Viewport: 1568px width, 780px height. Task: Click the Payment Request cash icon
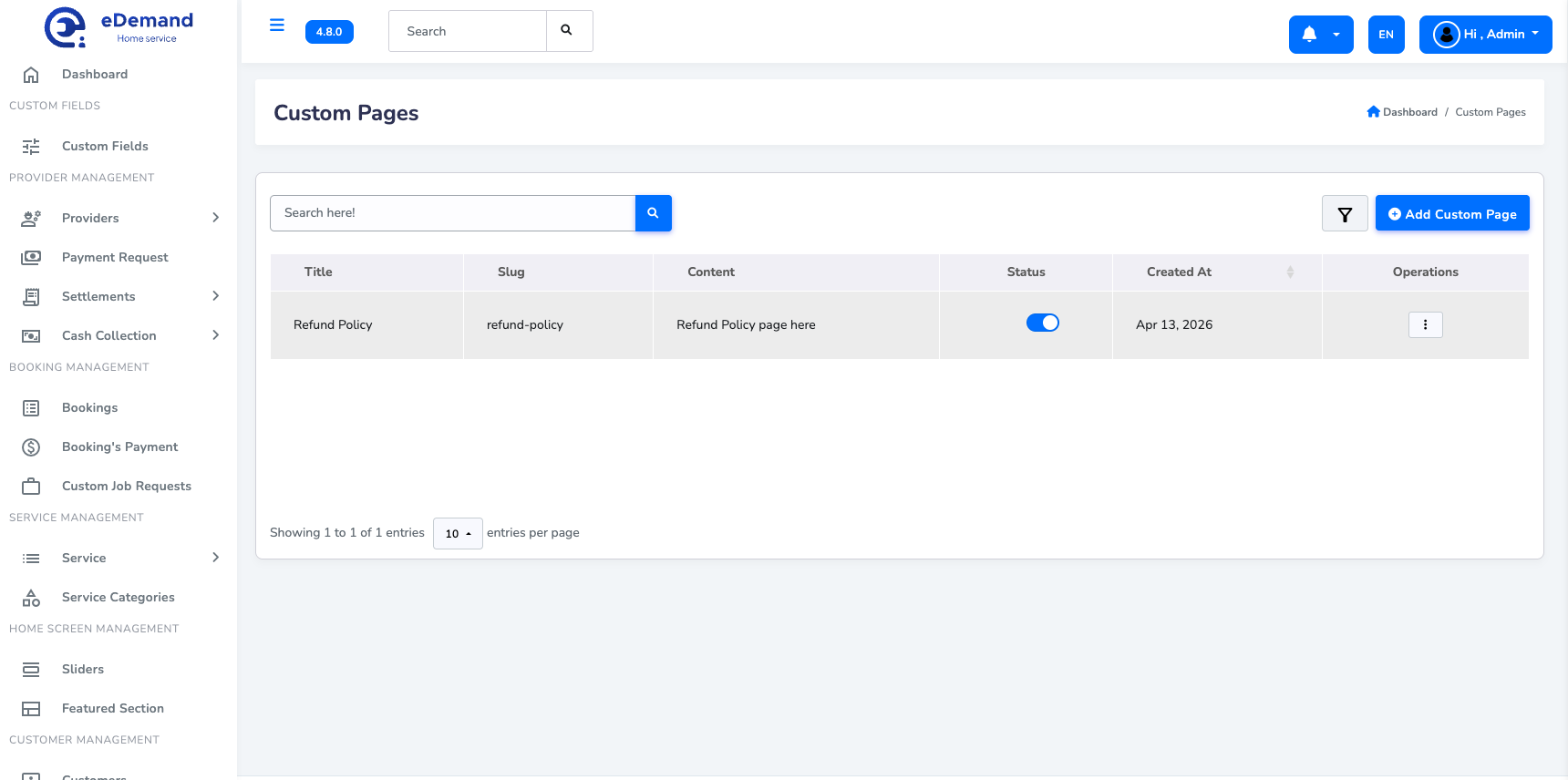pos(31,258)
